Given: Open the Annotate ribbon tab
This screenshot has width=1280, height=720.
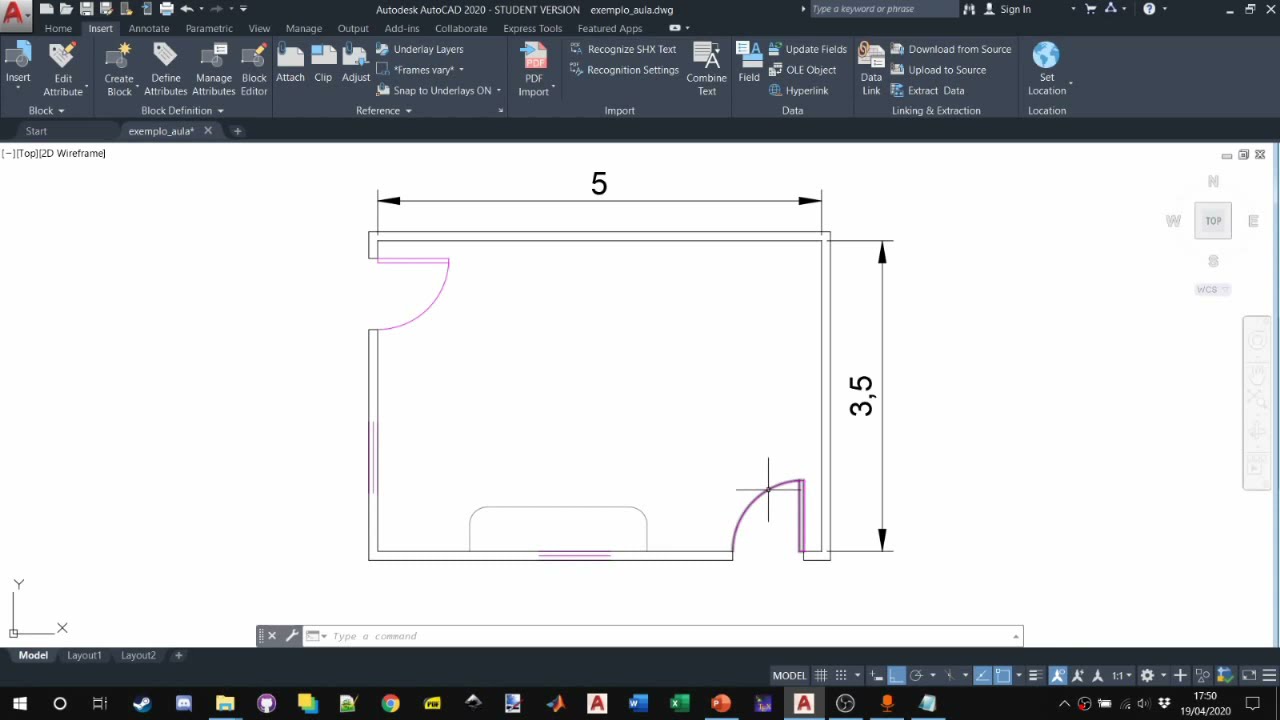Looking at the screenshot, I should (149, 28).
